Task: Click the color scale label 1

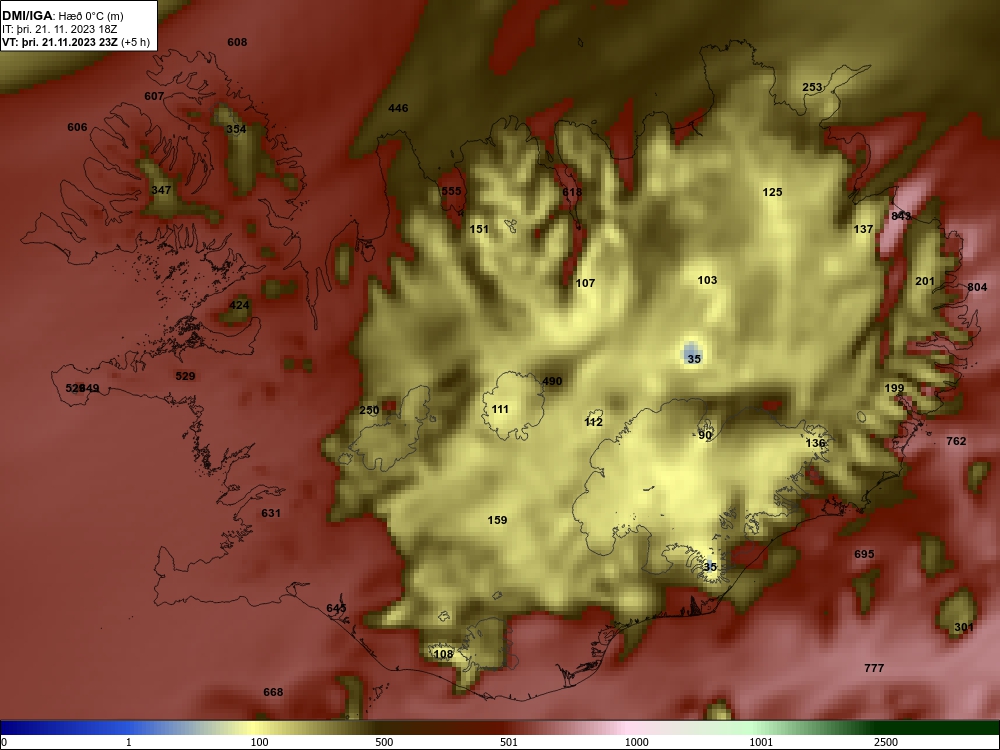Action: pos(128,742)
